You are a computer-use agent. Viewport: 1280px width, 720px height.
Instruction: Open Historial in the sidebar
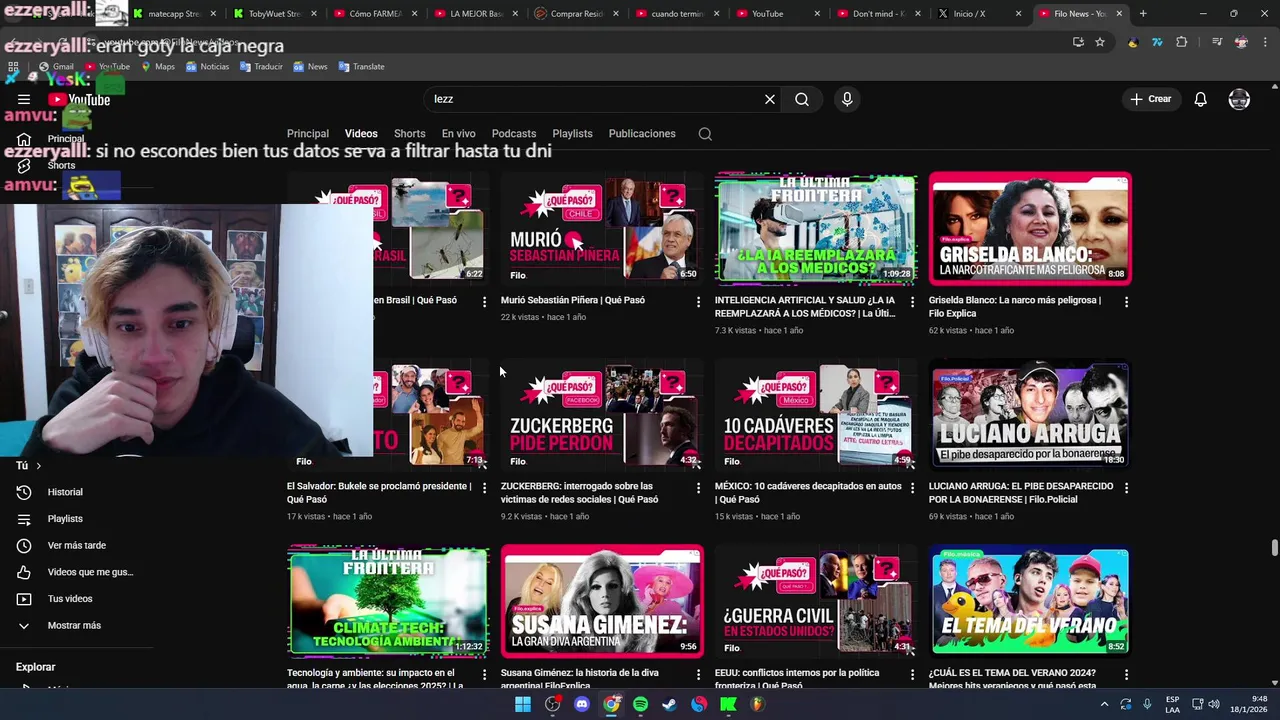[65, 492]
